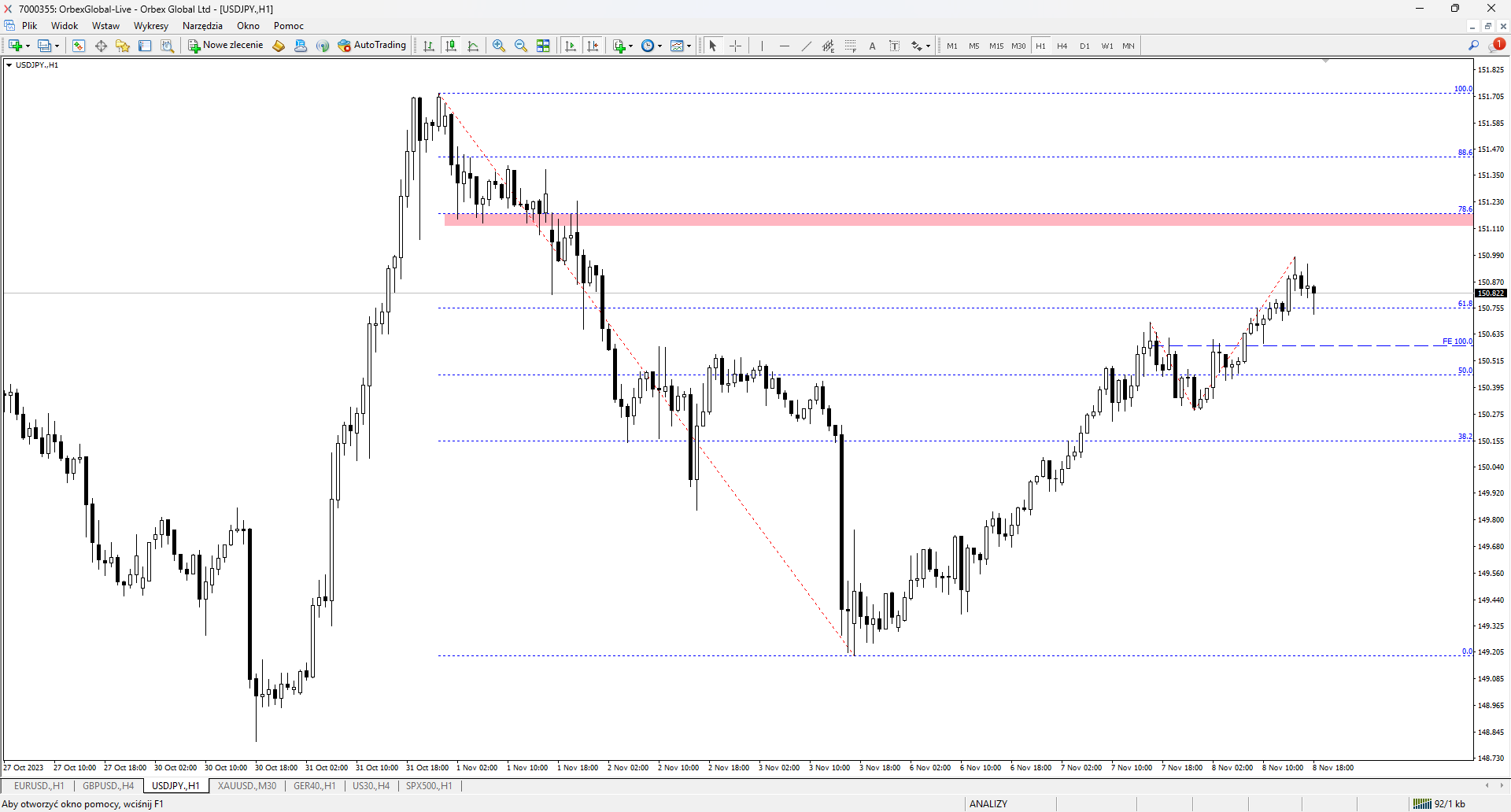
Task: Expand the indicators list dropdown arrow
Action: tap(630, 46)
